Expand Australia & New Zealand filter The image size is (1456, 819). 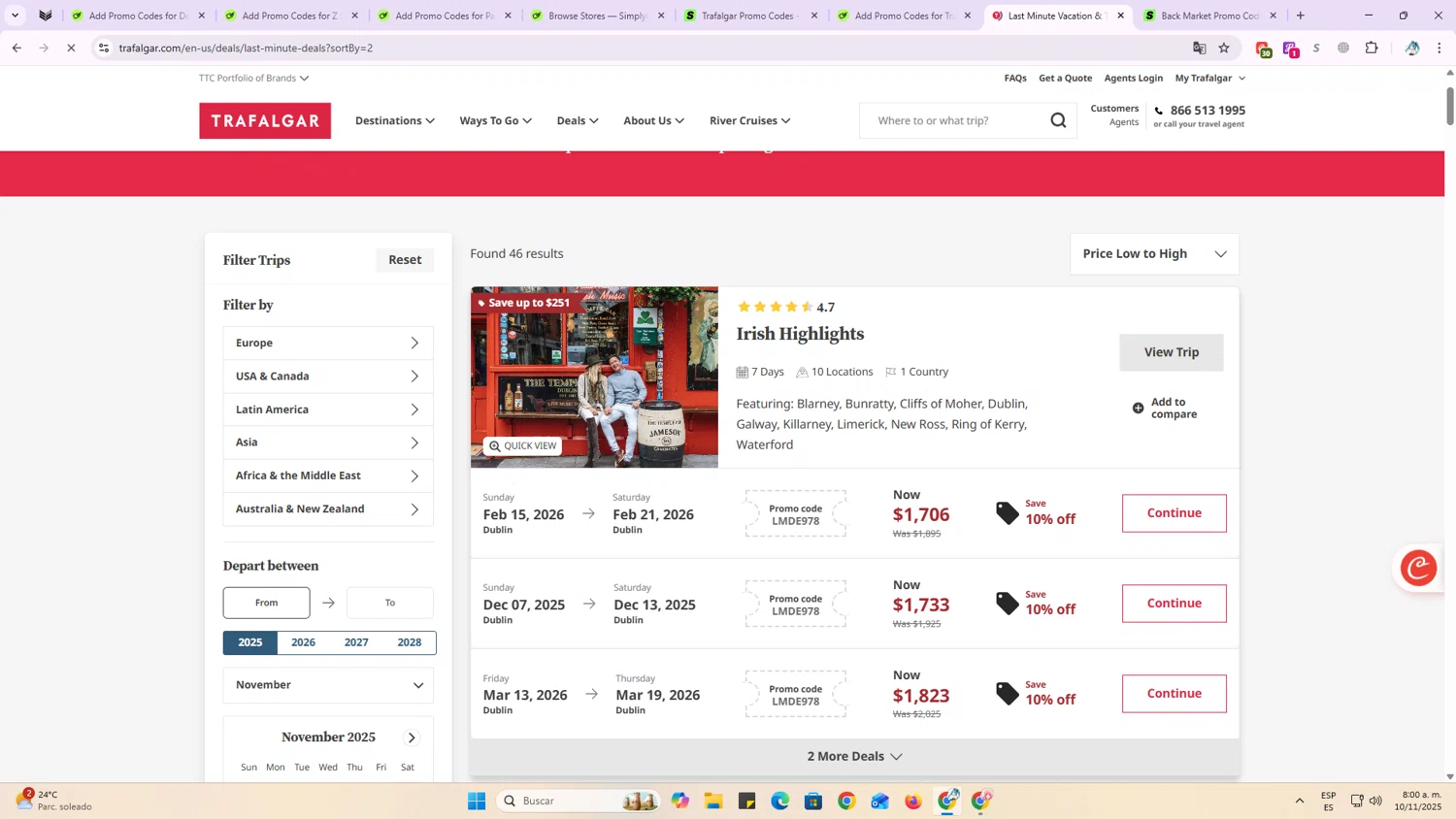pos(328,509)
